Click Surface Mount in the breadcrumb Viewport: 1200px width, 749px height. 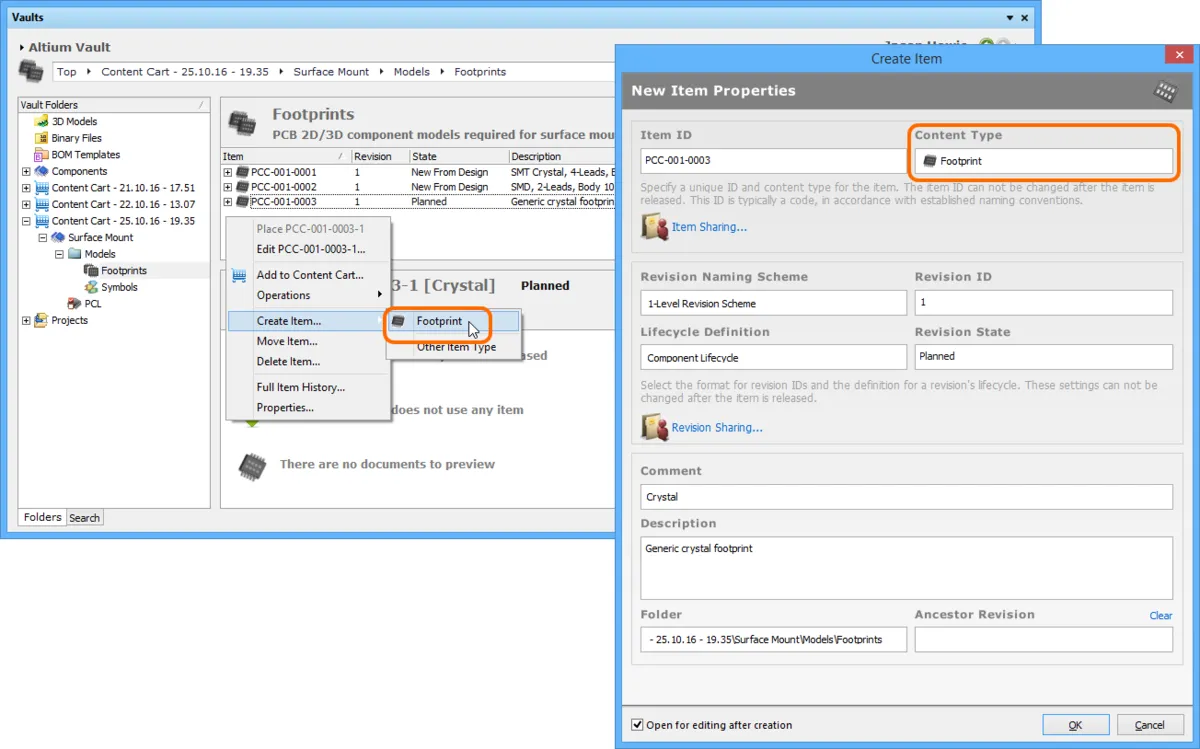(331, 71)
